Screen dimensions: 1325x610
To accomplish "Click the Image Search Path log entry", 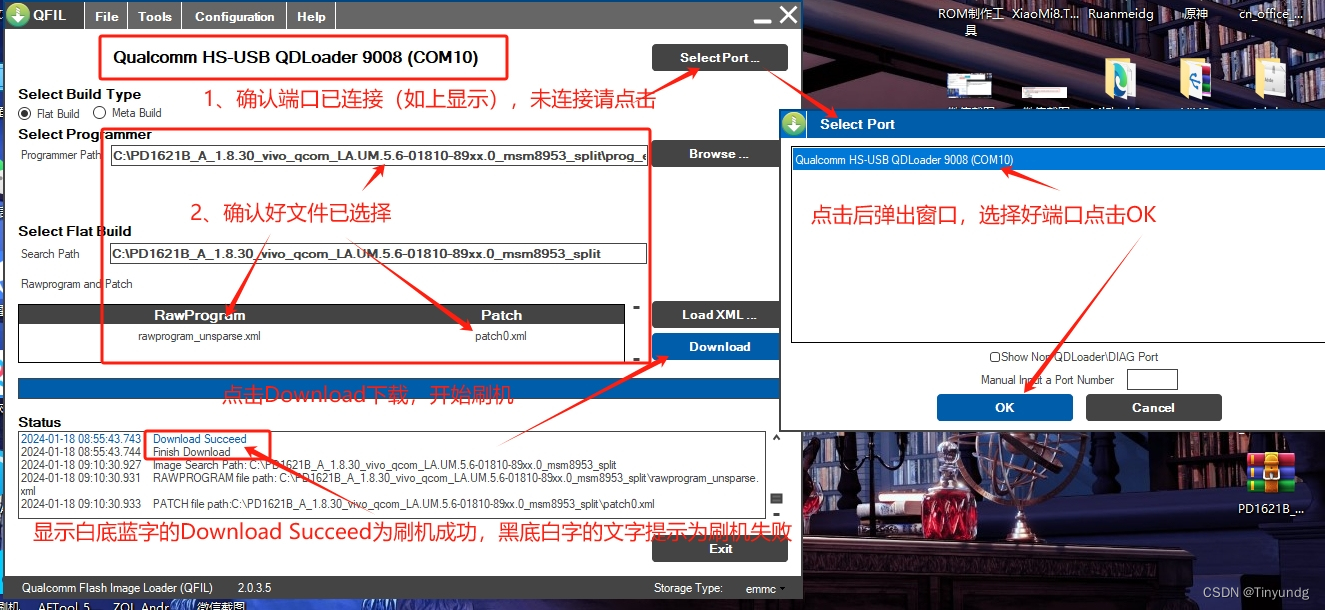I will 384,465.
